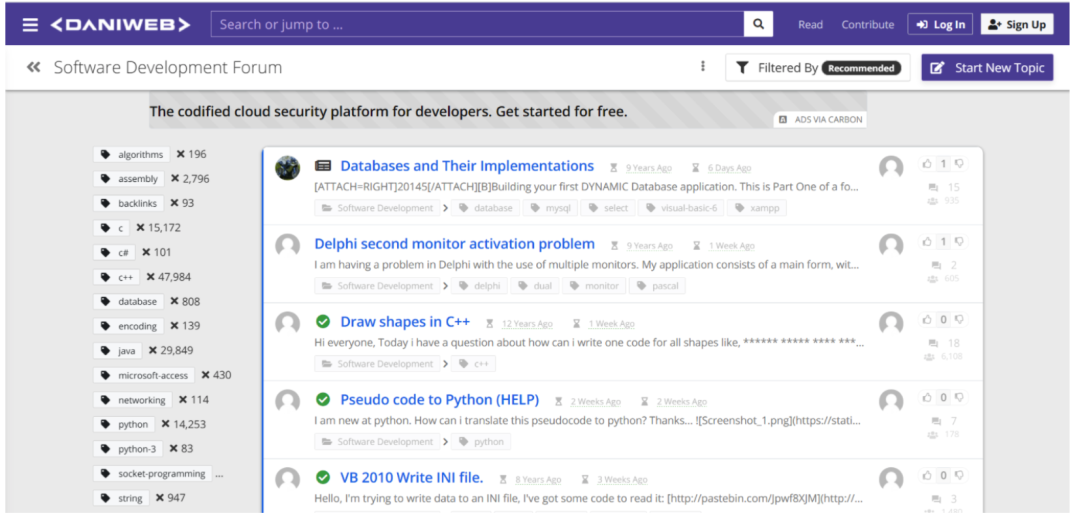Expand the truncated socket-programming tag entry

click(x=219, y=474)
